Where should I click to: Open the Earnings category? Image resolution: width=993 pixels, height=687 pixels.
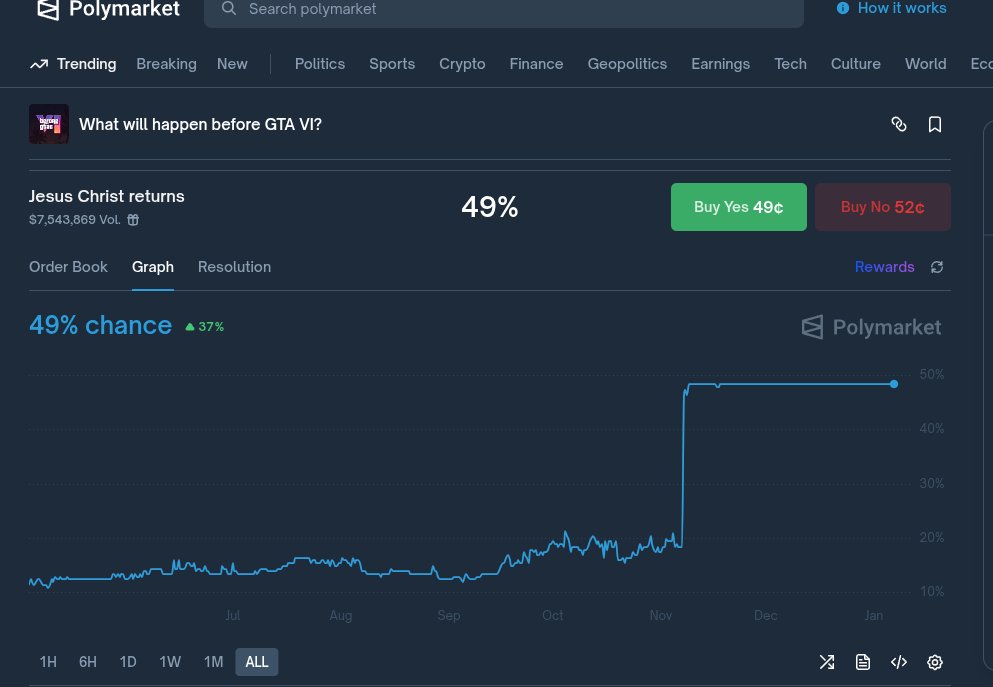pos(721,64)
